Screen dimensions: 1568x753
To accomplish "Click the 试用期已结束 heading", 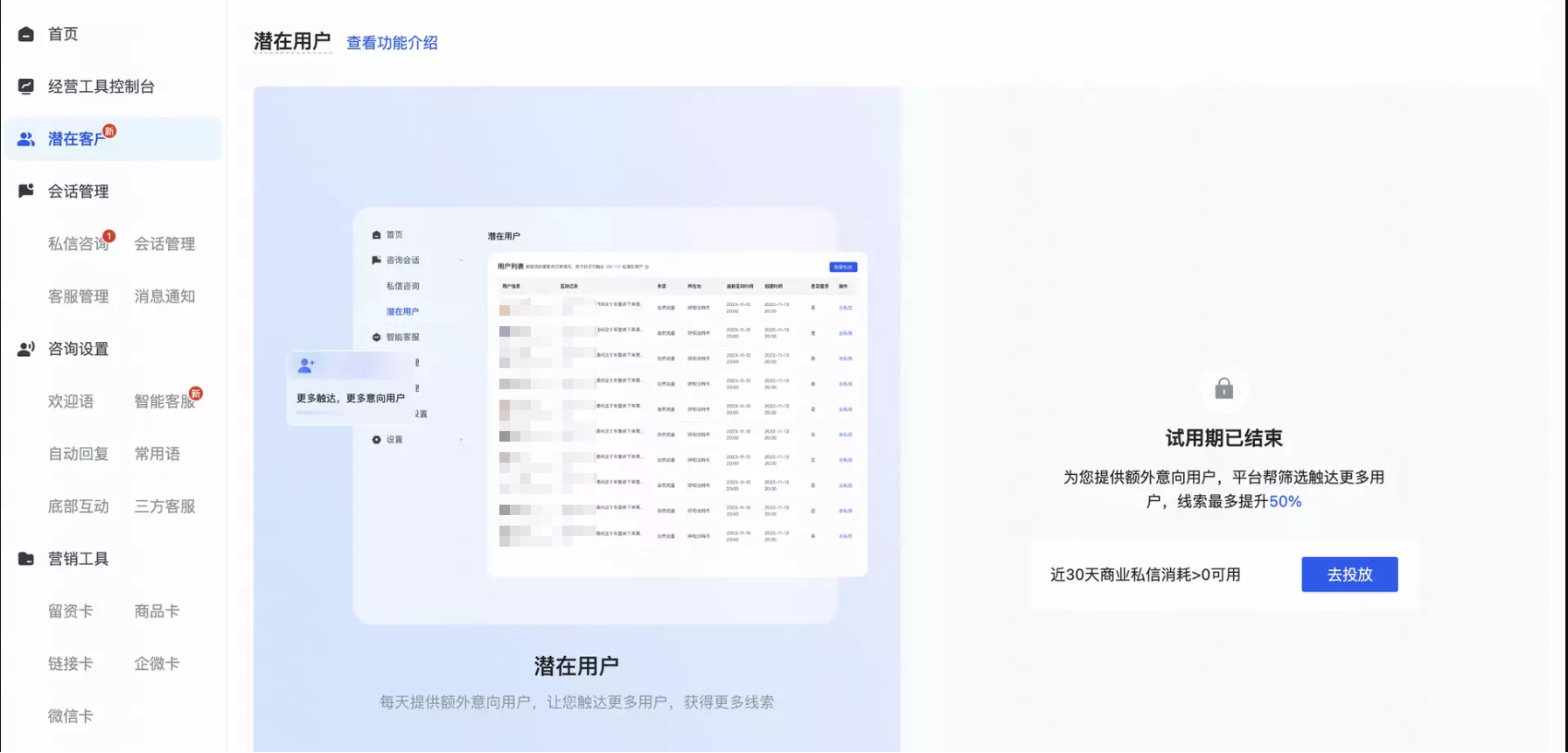I will point(1223,438).
